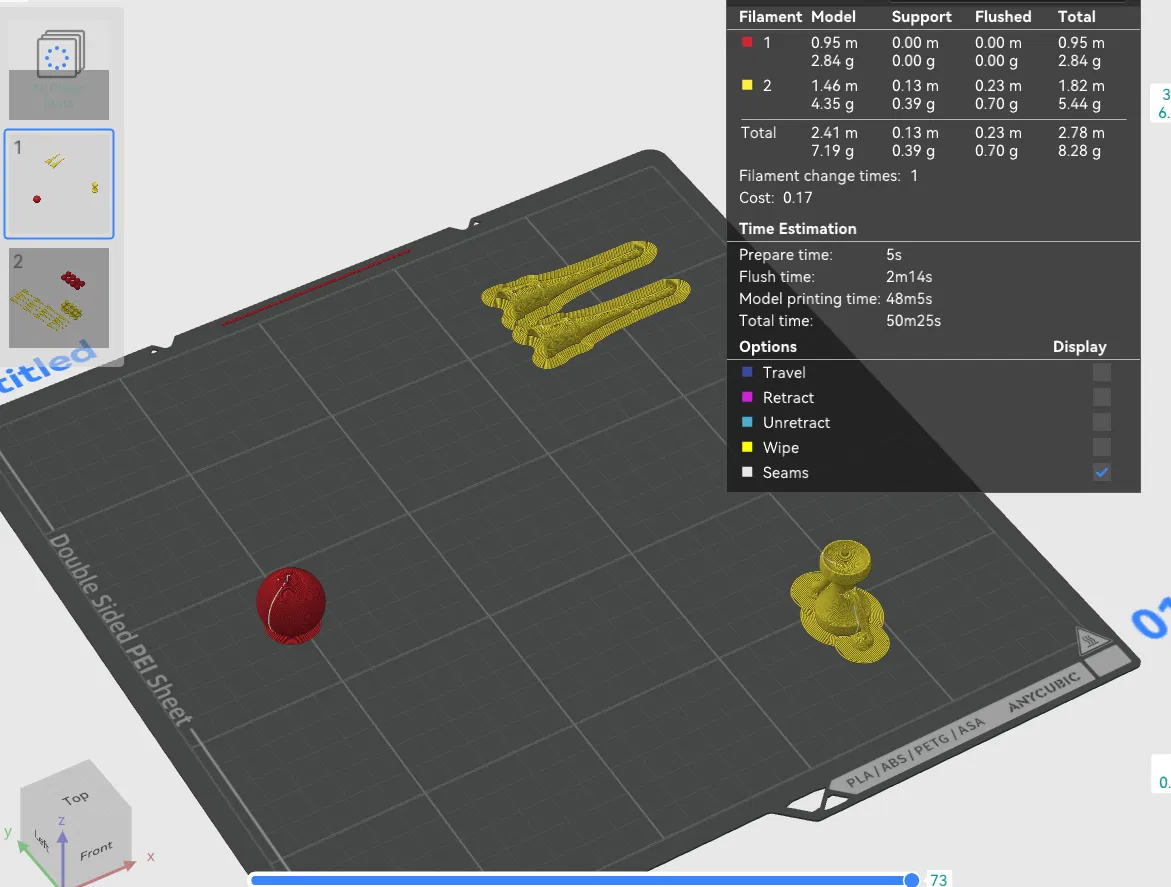Click the Prepare time value 5s

pos(894,255)
